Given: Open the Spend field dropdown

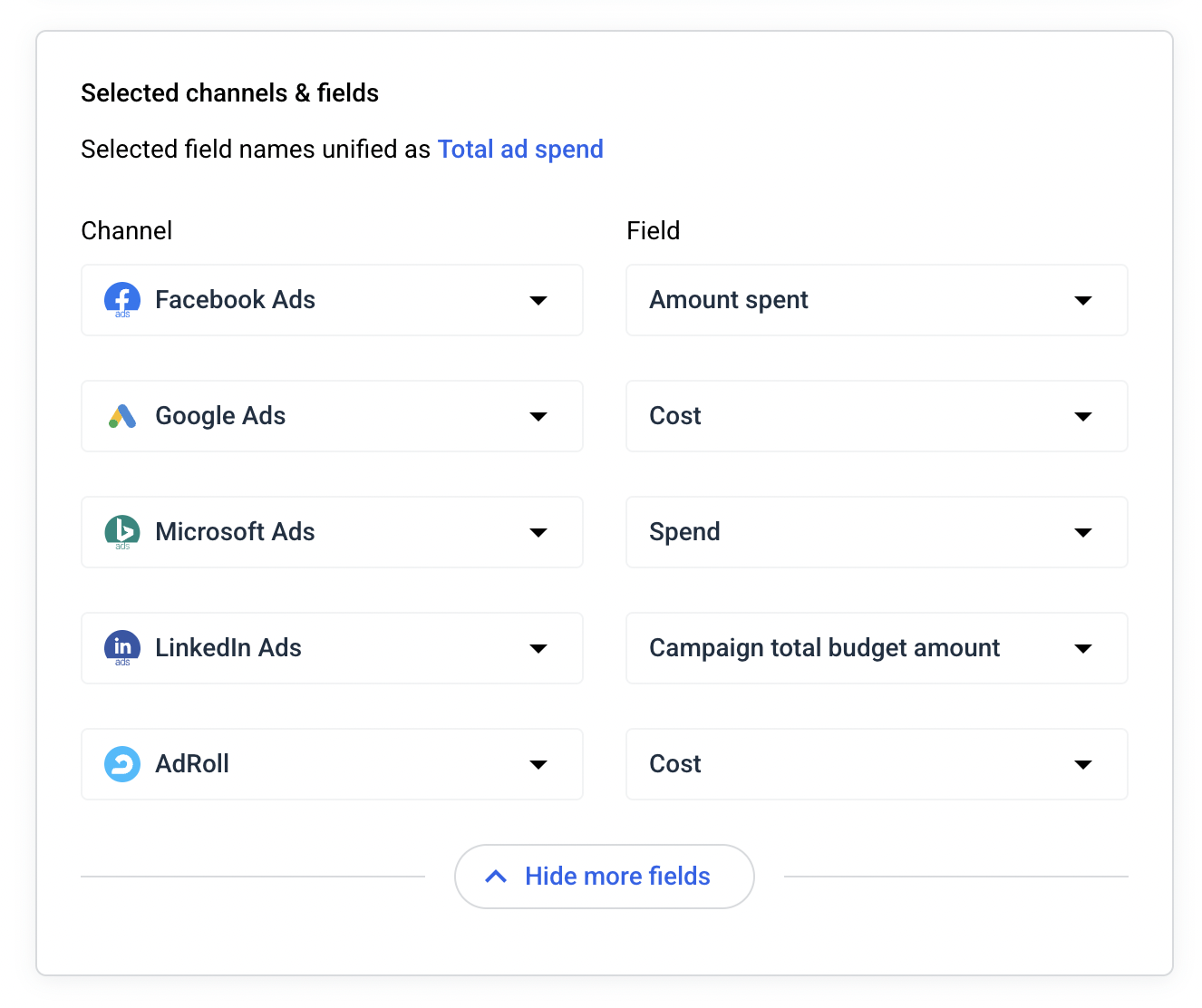Looking at the screenshot, I should [x=1082, y=532].
